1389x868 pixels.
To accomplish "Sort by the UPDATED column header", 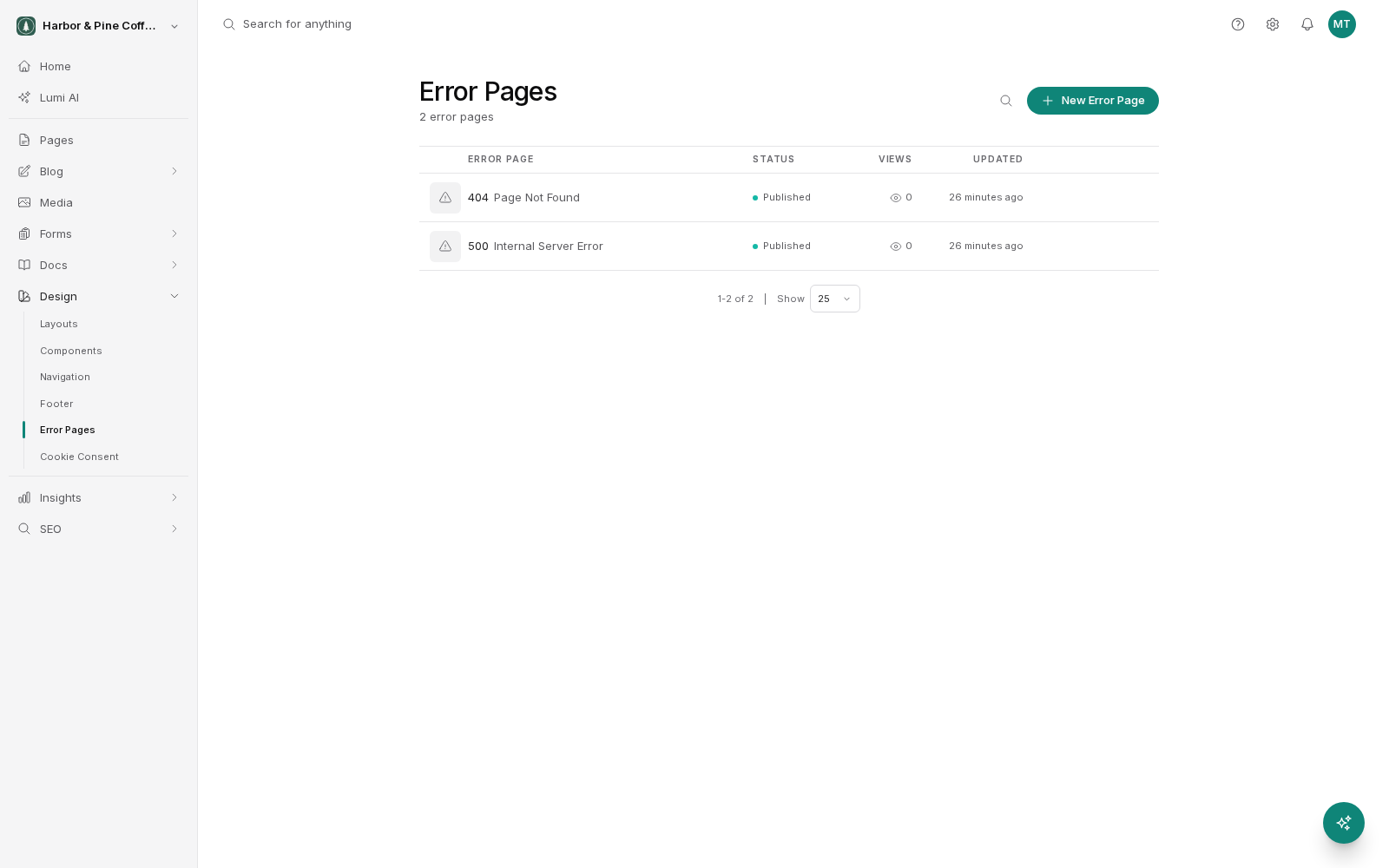I will pyautogui.click(x=997, y=159).
